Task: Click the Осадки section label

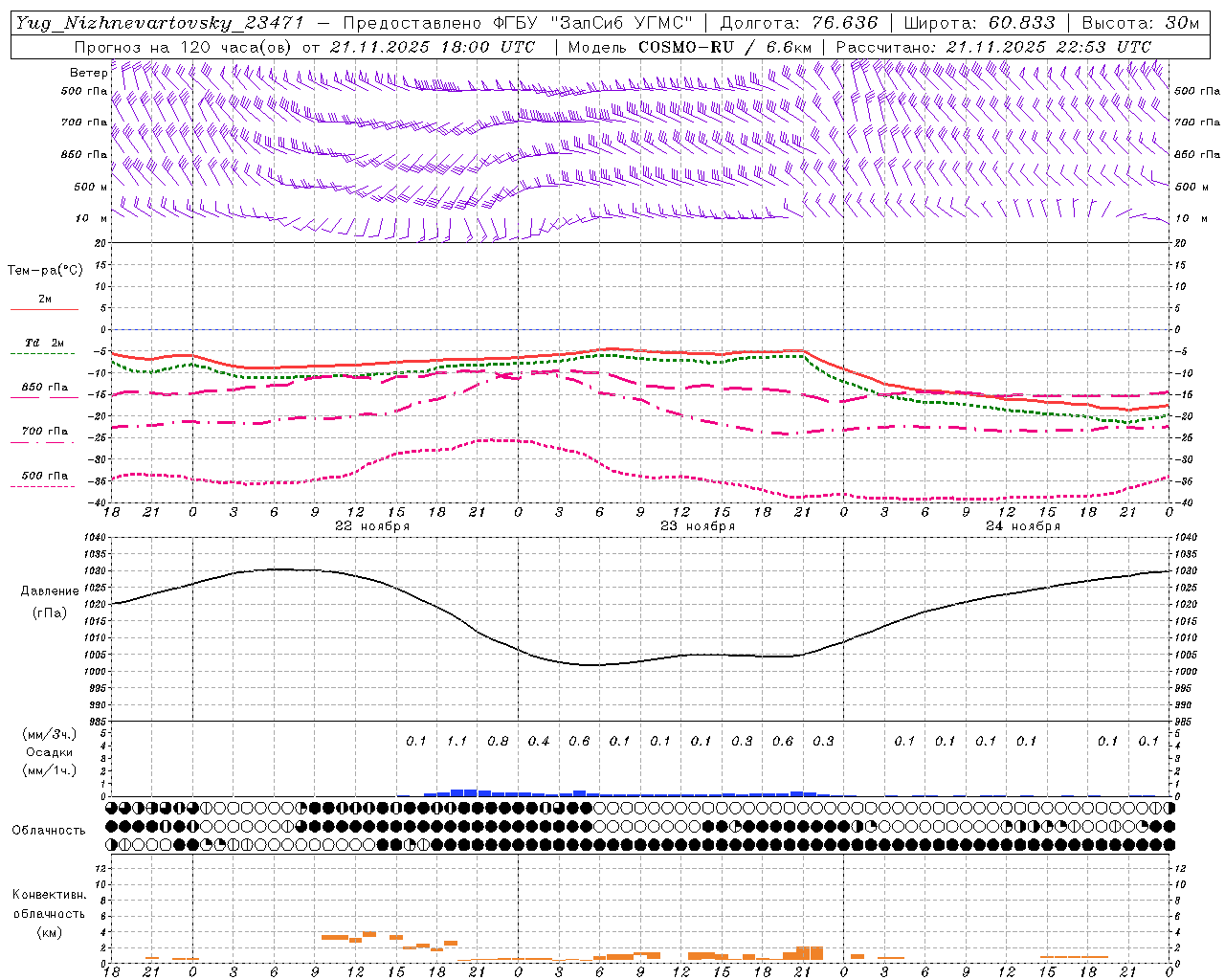Action: [x=50, y=752]
